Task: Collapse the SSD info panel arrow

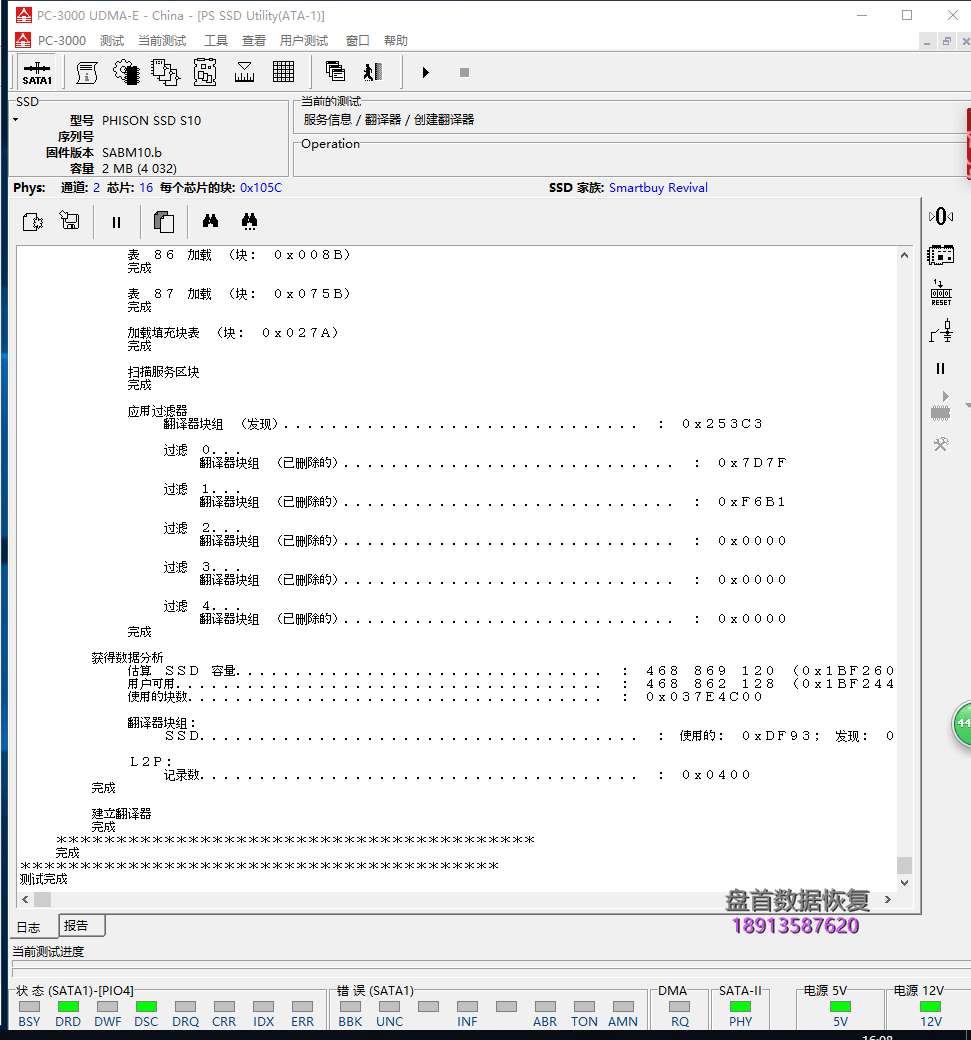Action: tap(15, 120)
